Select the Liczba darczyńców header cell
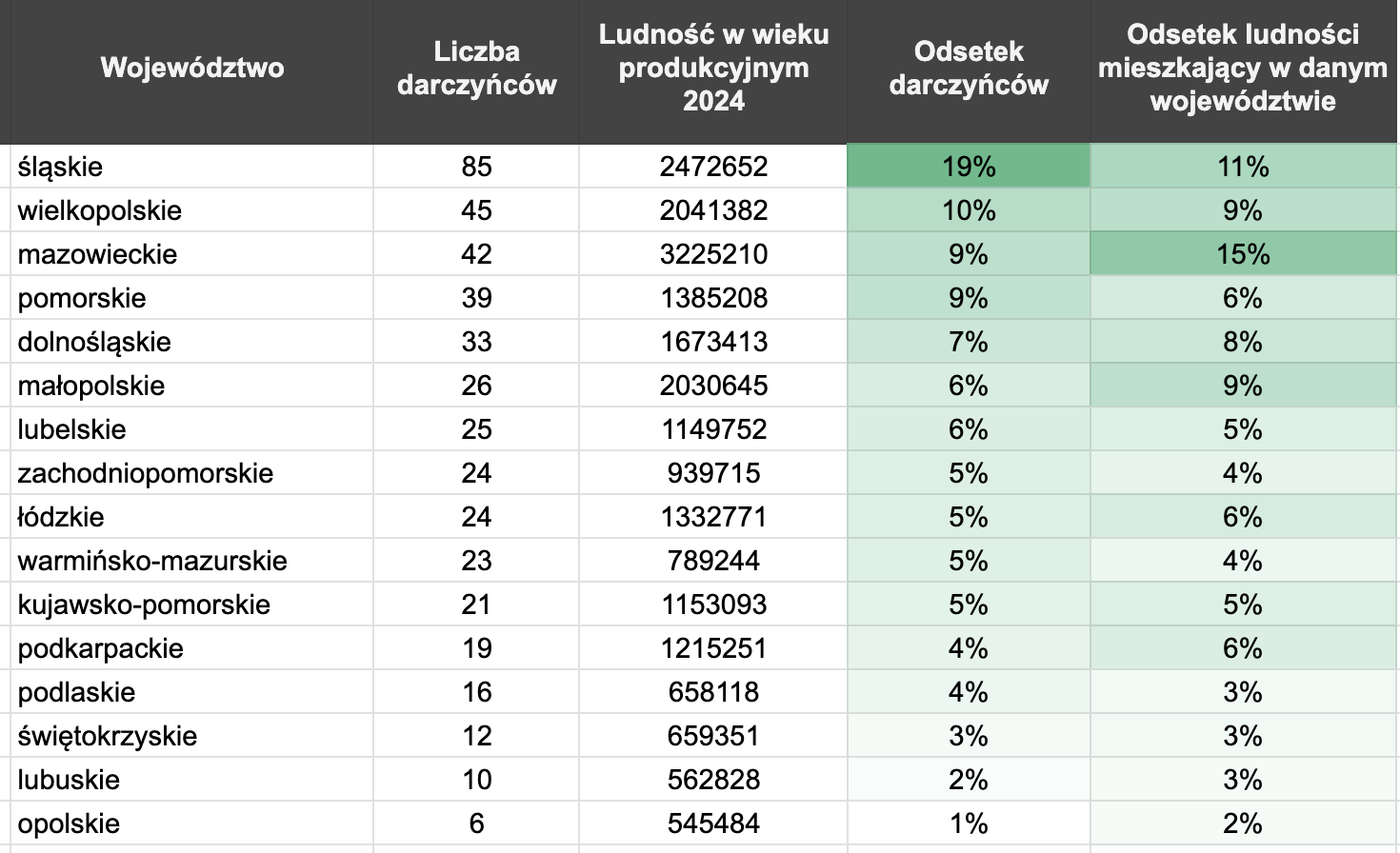 (476, 69)
